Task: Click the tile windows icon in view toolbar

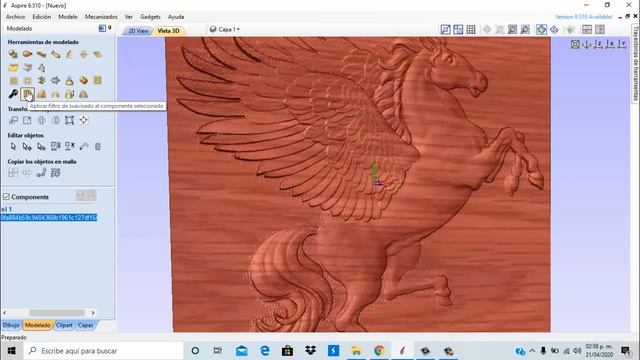Action: click(x=458, y=29)
